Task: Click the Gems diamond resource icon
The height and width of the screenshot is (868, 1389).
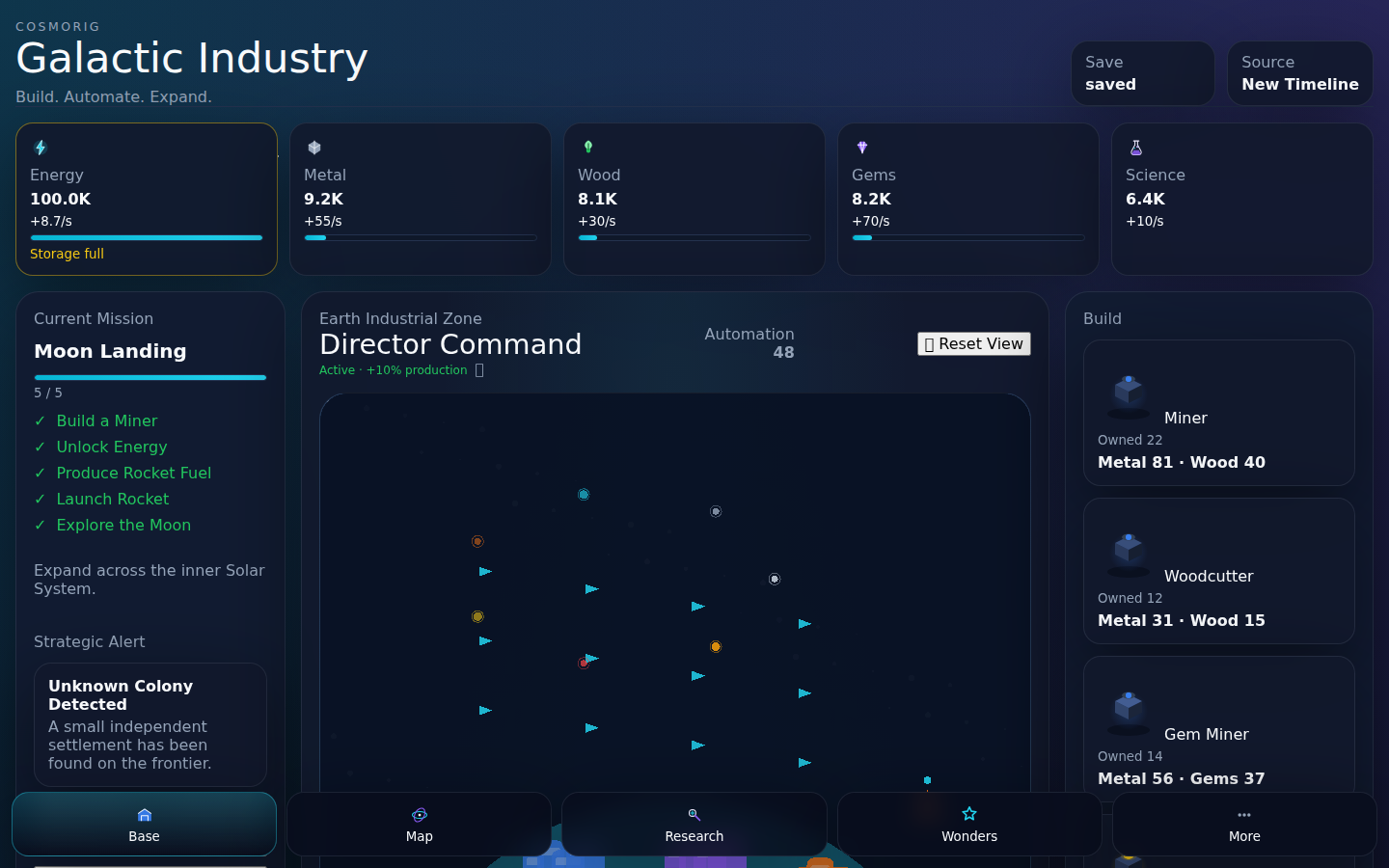Action: click(862, 148)
